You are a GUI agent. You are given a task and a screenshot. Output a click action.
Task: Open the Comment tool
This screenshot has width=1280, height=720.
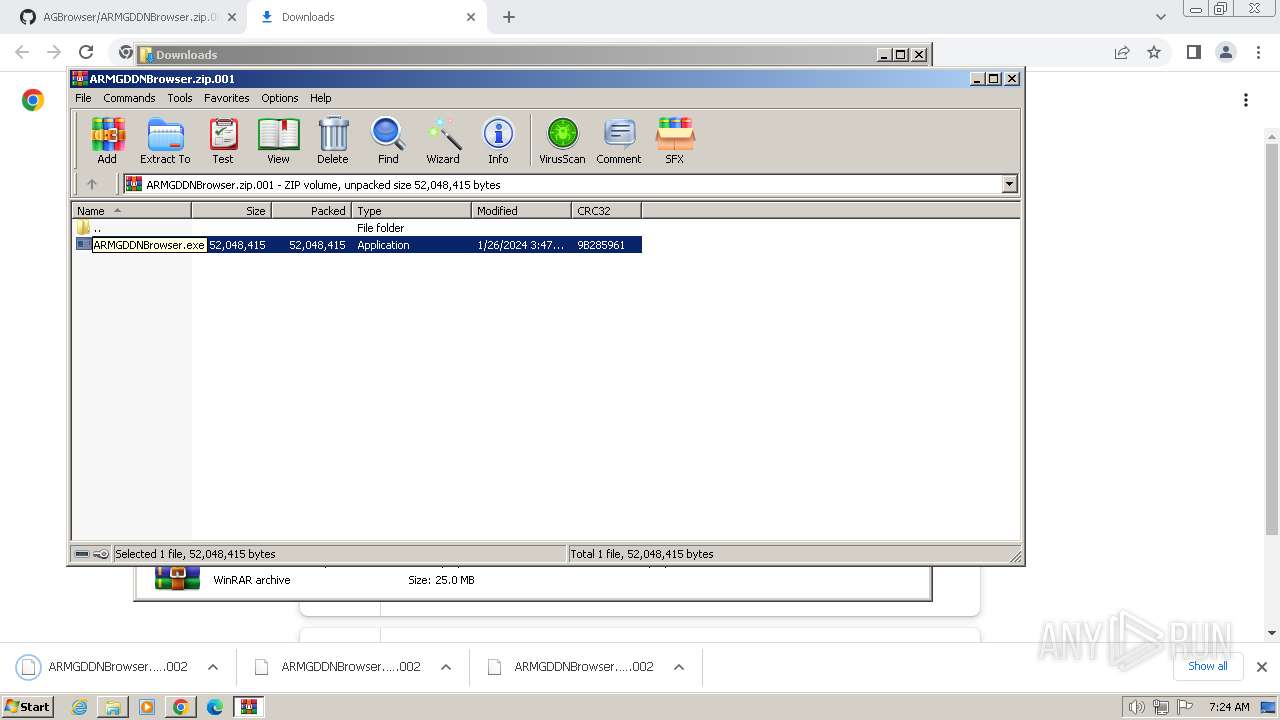pos(619,140)
